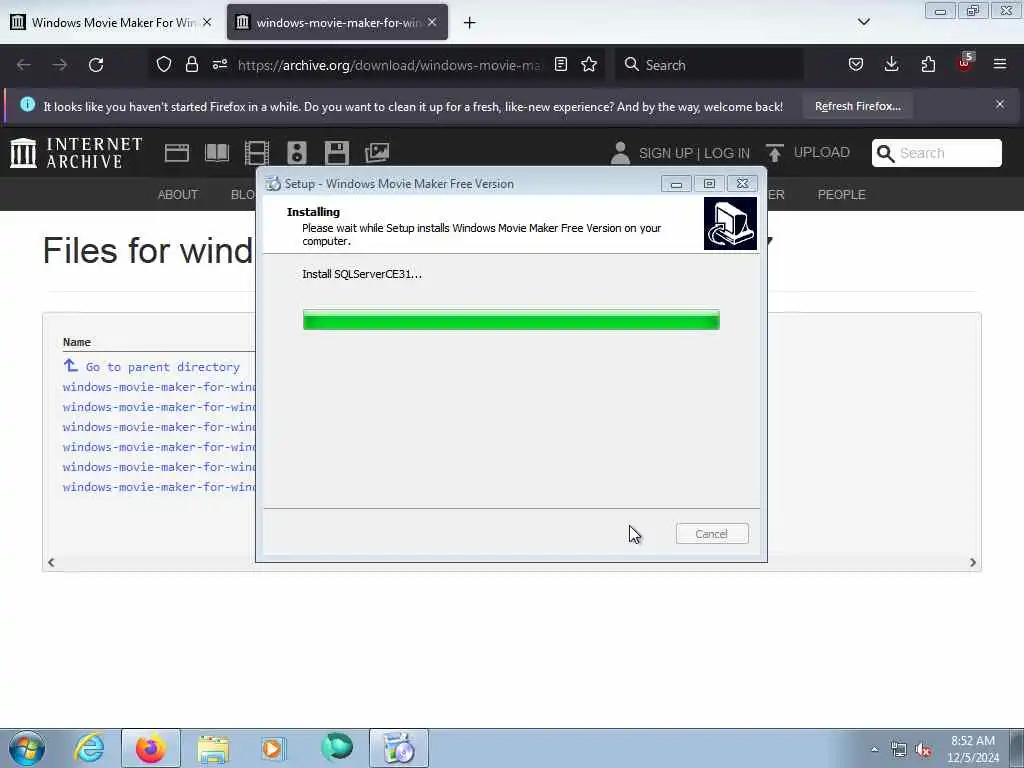Open the Web (Wayback) icon in Archive nav
The image size is (1024, 768).
coord(176,153)
